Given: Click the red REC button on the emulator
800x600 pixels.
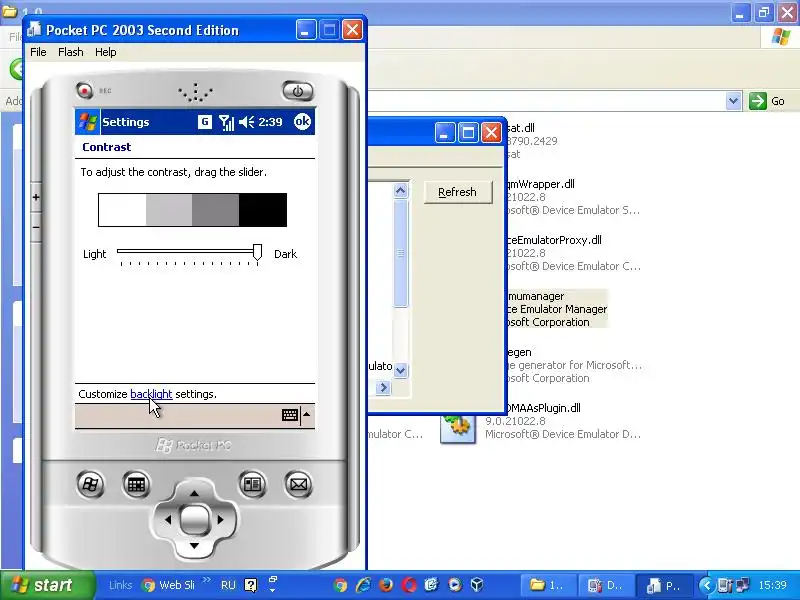Looking at the screenshot, I should [x=85, y=90].
